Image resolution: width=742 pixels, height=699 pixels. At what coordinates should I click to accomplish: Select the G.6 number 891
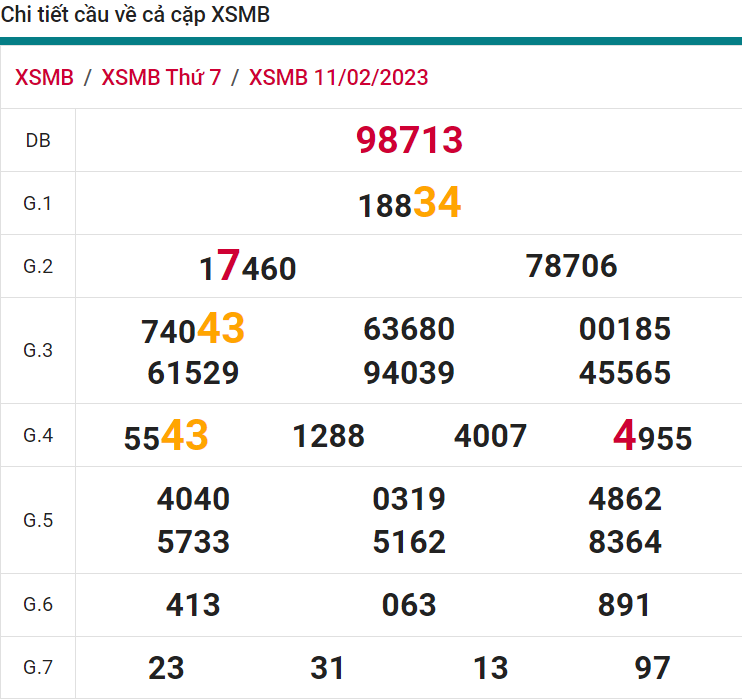624,604
